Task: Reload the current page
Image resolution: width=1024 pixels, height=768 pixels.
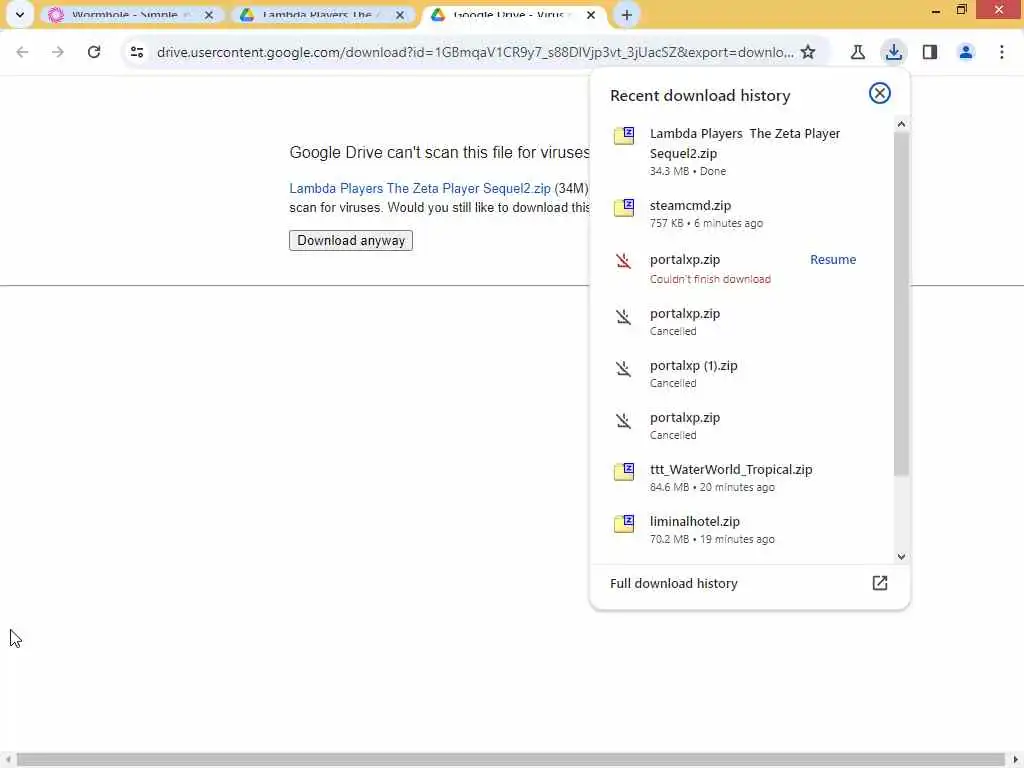Action: pos(94,52)
